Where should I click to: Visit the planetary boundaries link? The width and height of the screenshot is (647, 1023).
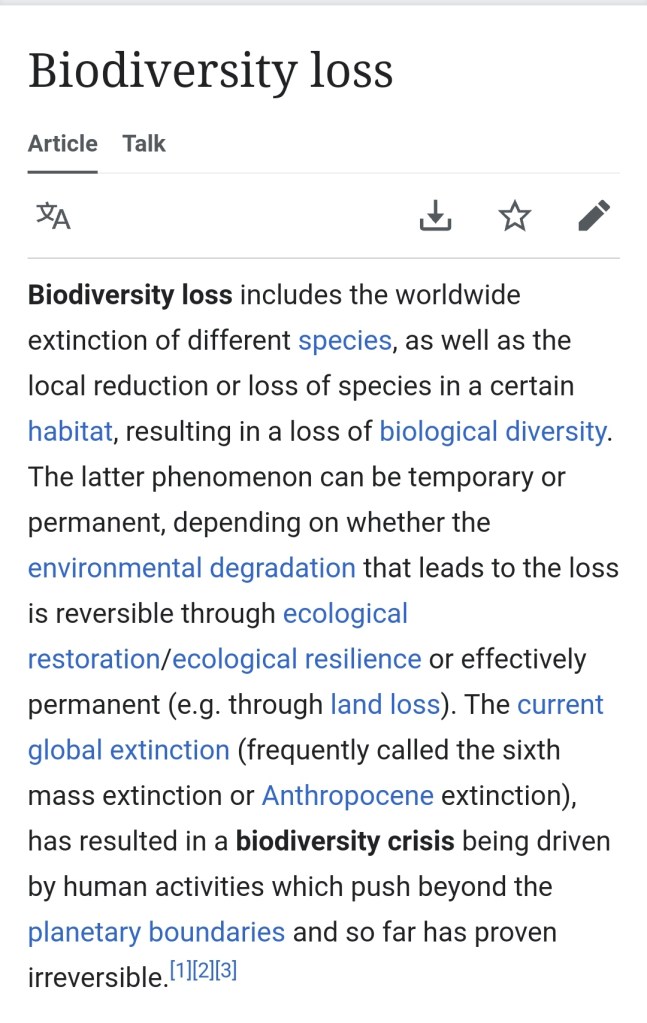156,932
